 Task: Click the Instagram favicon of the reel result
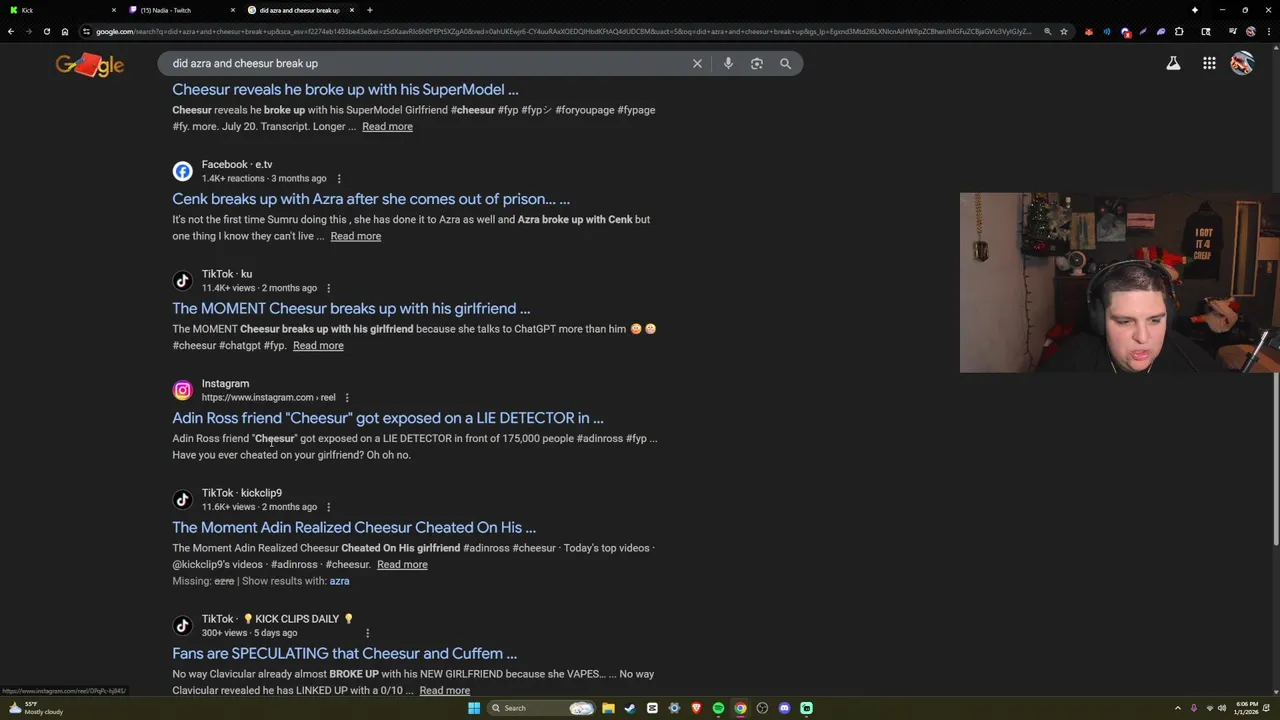tap(182, 390)
